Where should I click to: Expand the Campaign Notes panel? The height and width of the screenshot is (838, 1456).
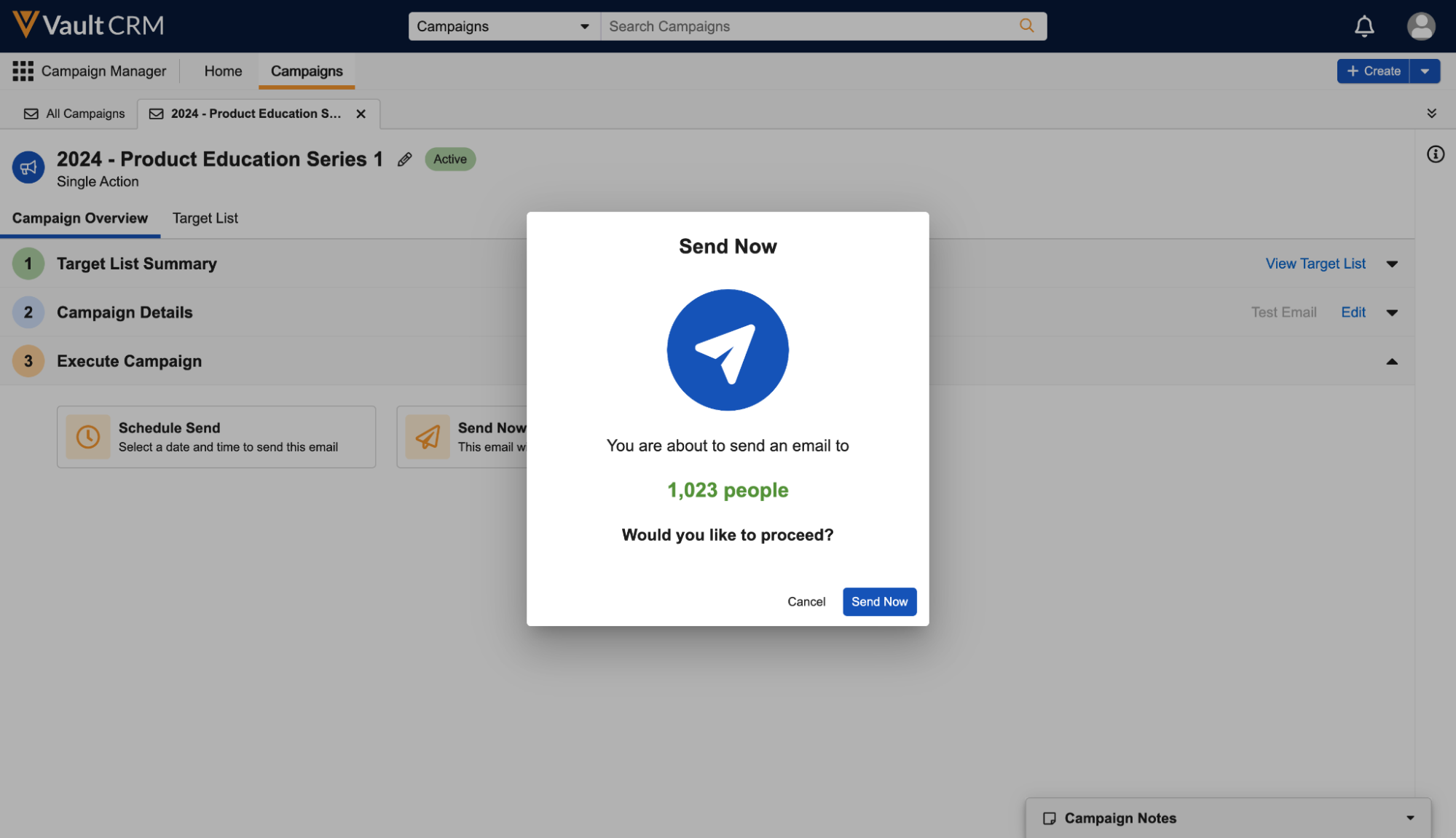click(1410, 818)
